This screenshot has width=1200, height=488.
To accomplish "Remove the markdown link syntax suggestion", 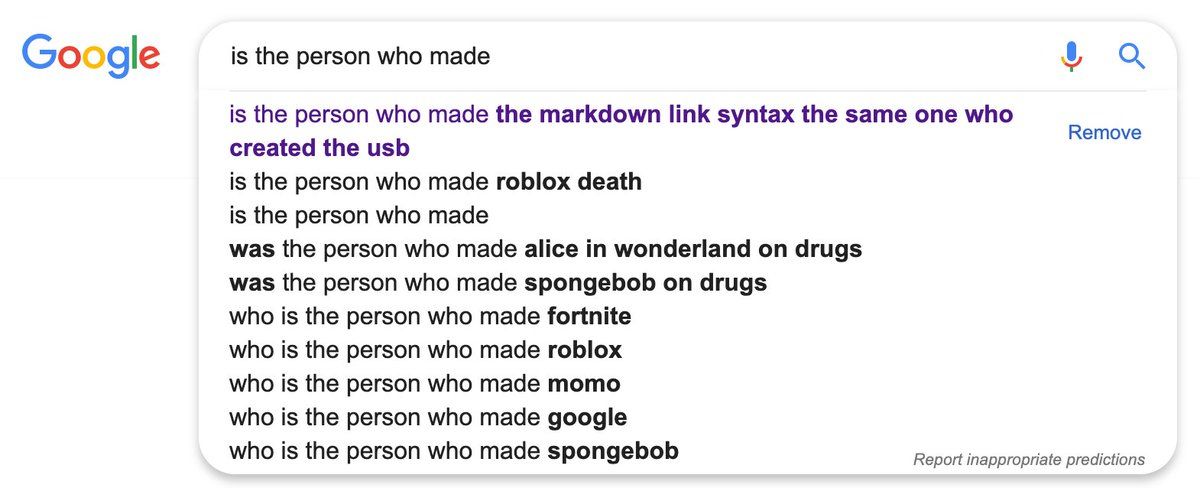I will pyautogui.click(x=1104, y=133).
